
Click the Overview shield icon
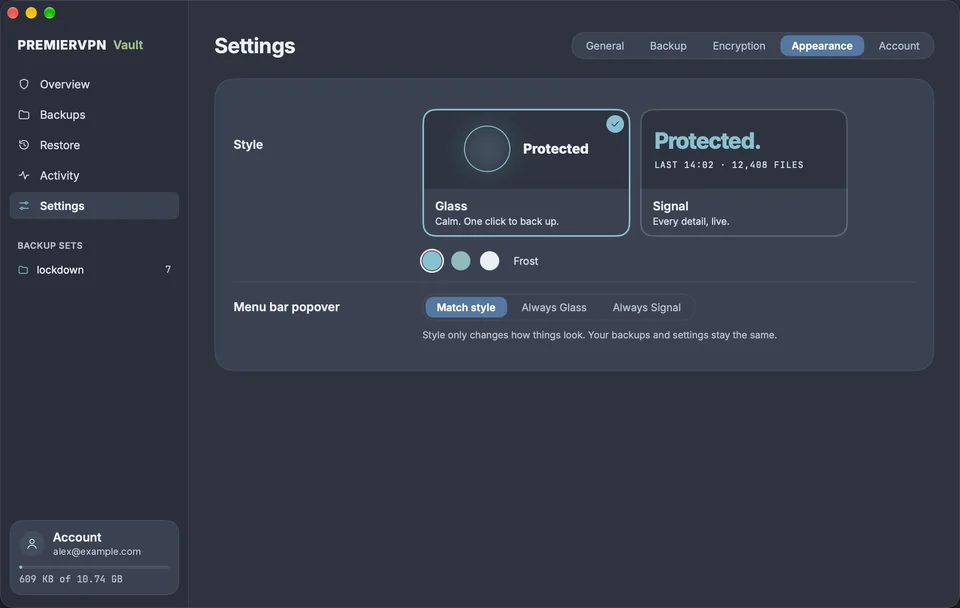(x=24, y=84)
